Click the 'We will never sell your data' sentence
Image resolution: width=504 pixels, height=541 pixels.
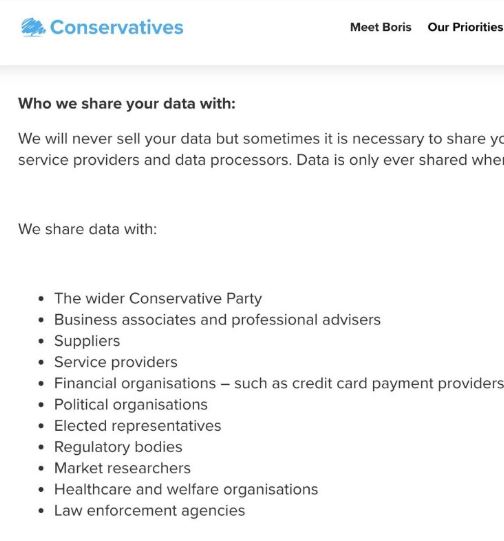pos(261,139)
